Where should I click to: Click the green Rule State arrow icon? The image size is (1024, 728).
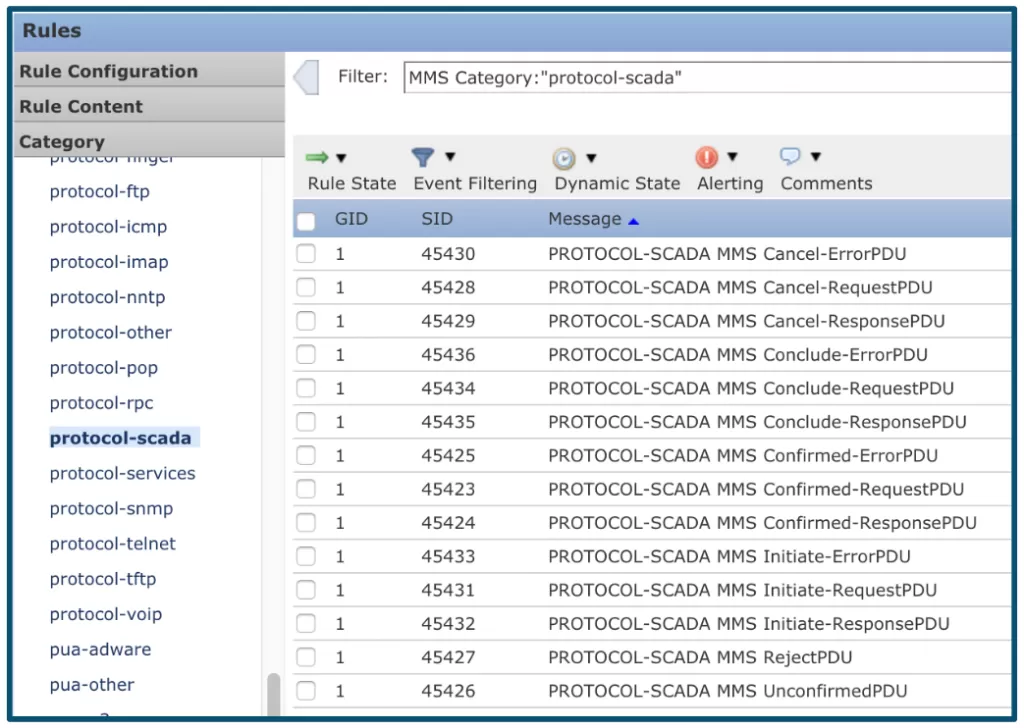[317, 158]
